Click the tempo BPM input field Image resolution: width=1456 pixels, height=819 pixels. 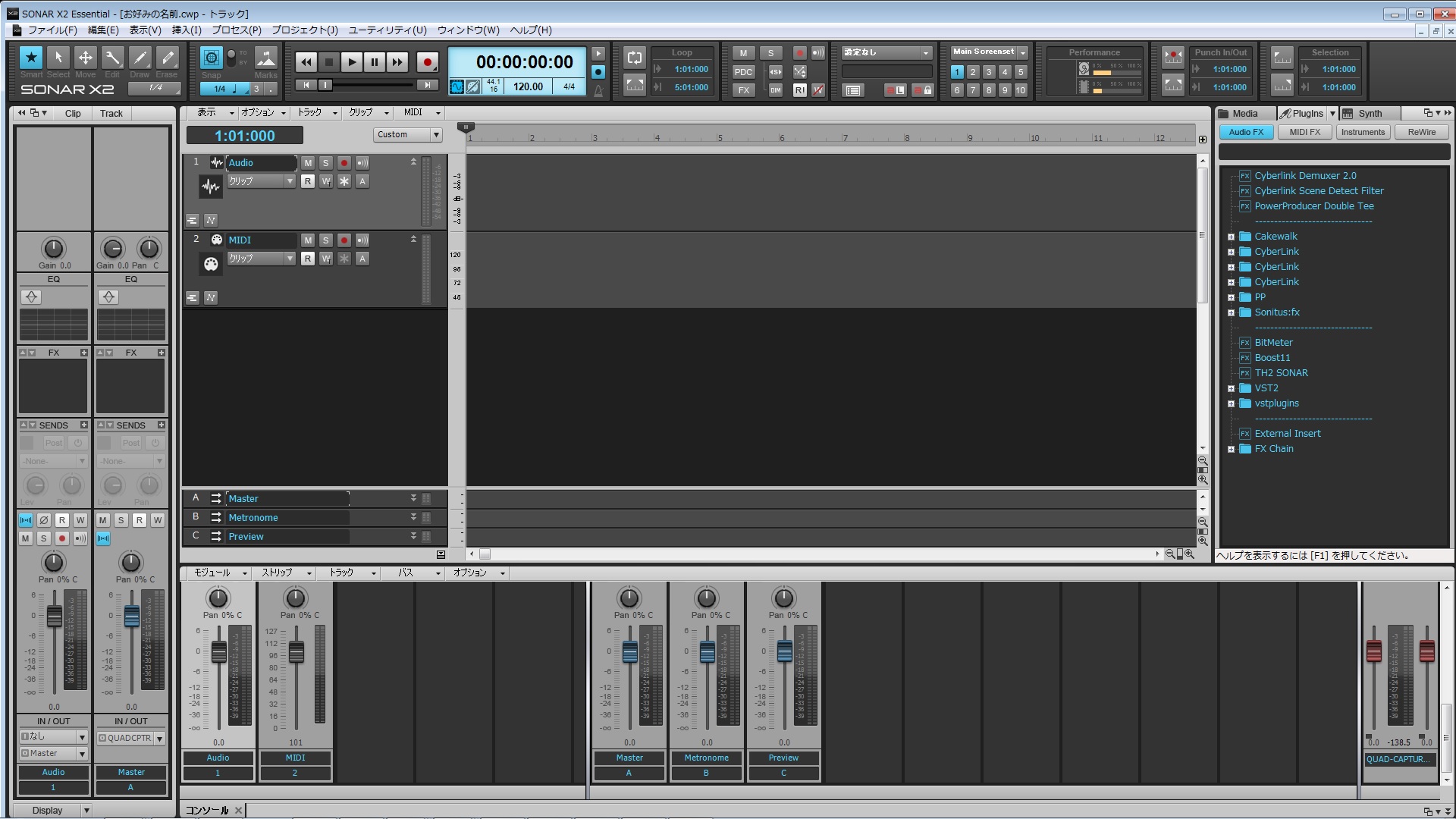coord(527,85)
